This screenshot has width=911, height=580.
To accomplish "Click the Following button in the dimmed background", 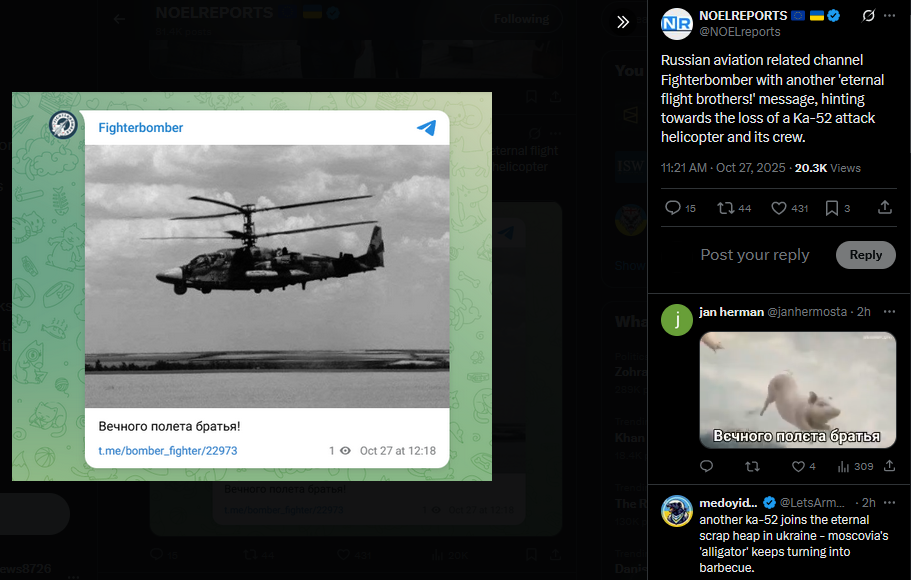I will coord(521,19).
